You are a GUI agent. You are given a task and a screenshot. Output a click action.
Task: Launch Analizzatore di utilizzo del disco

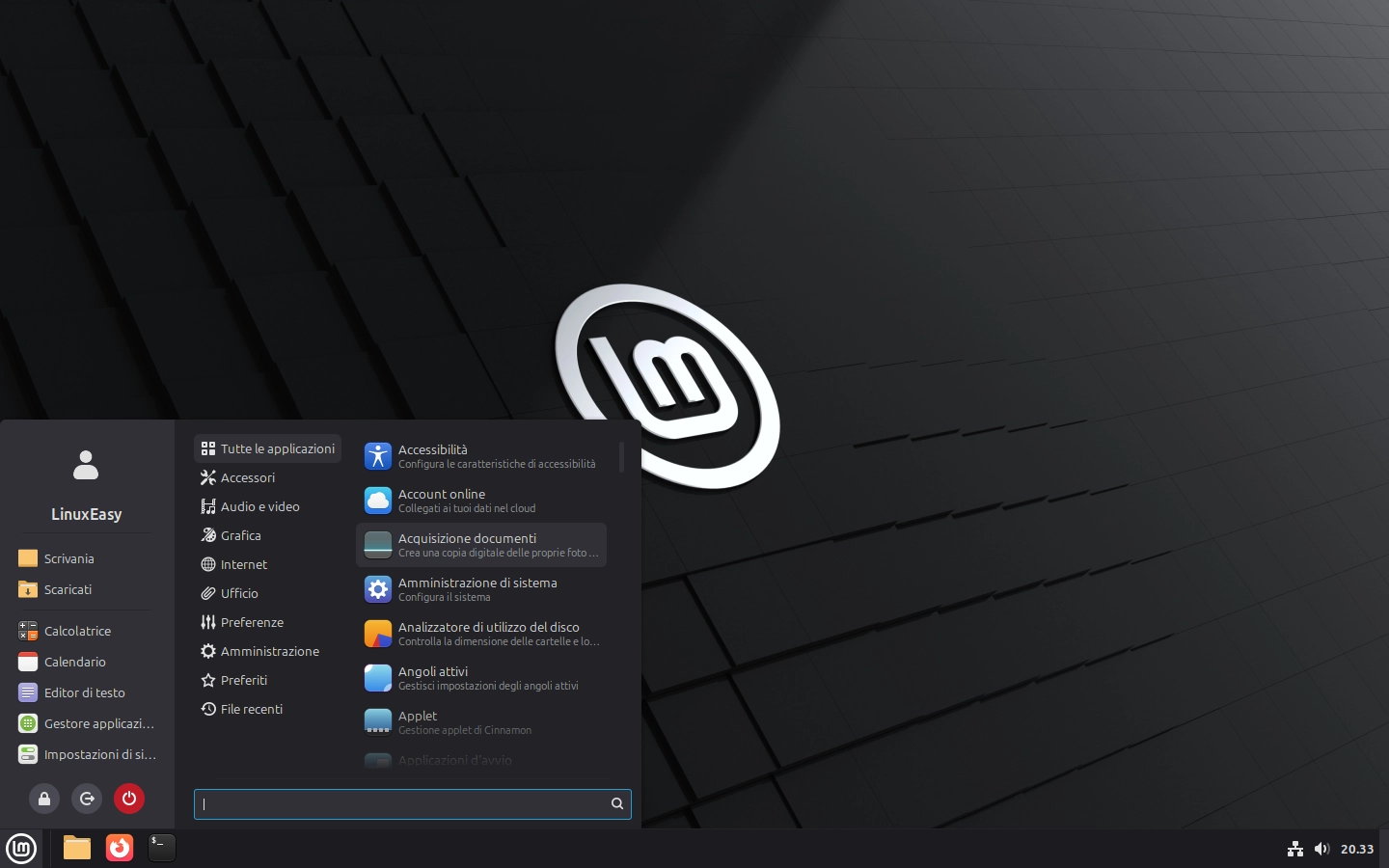pos(481,634)
